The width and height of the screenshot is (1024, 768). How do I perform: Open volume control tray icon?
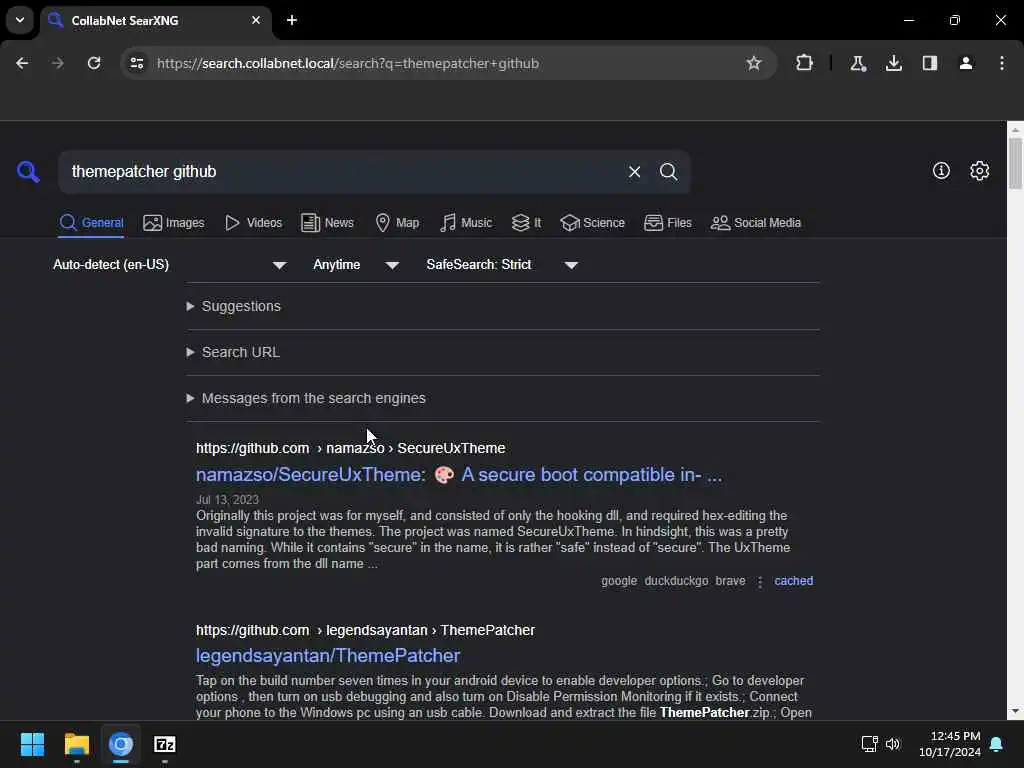[x=893, y=744]
